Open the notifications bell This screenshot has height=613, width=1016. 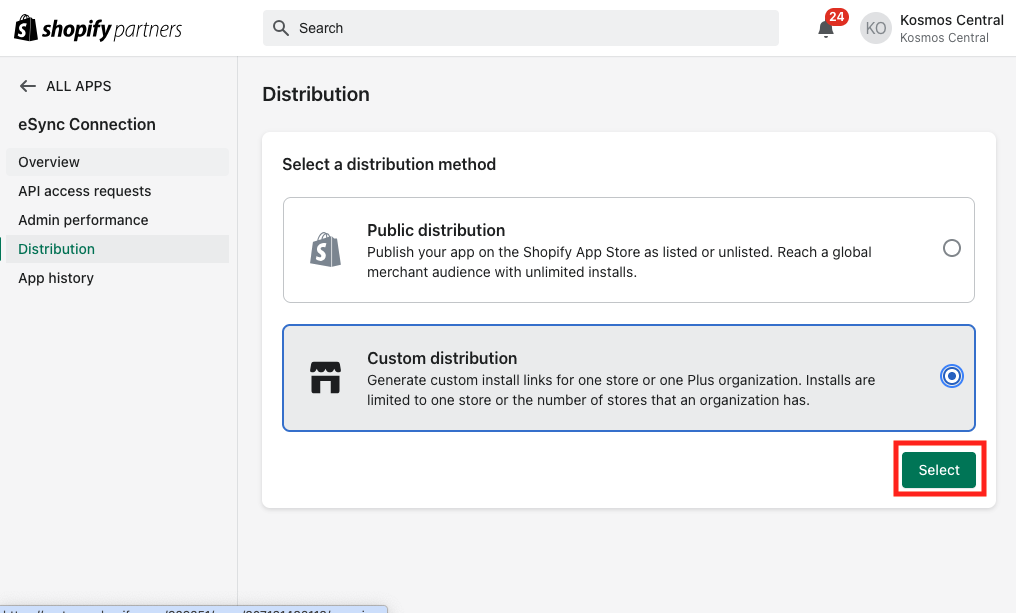(x=826, y=29)
